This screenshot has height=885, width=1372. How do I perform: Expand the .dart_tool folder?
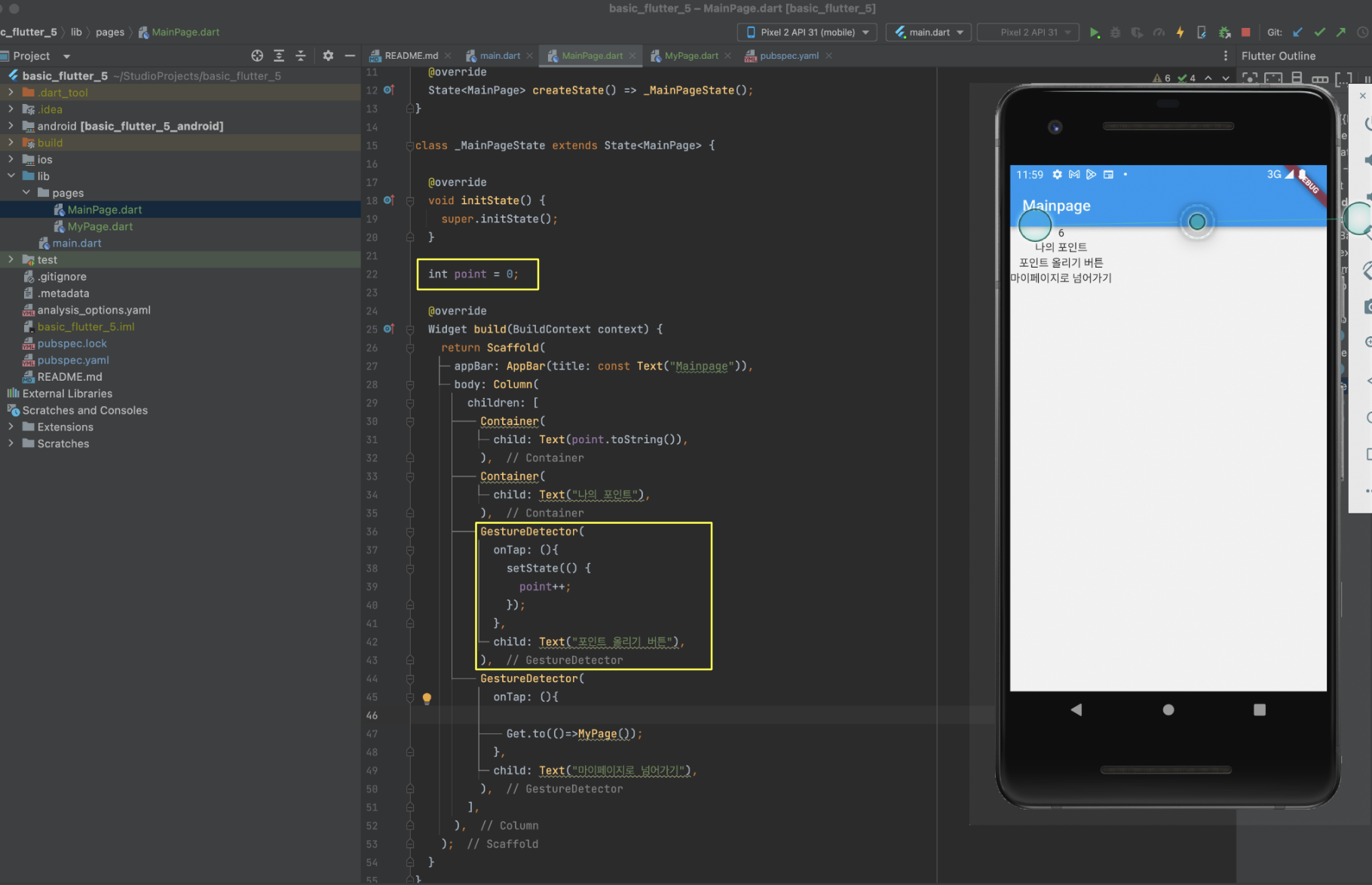(11, 92)
